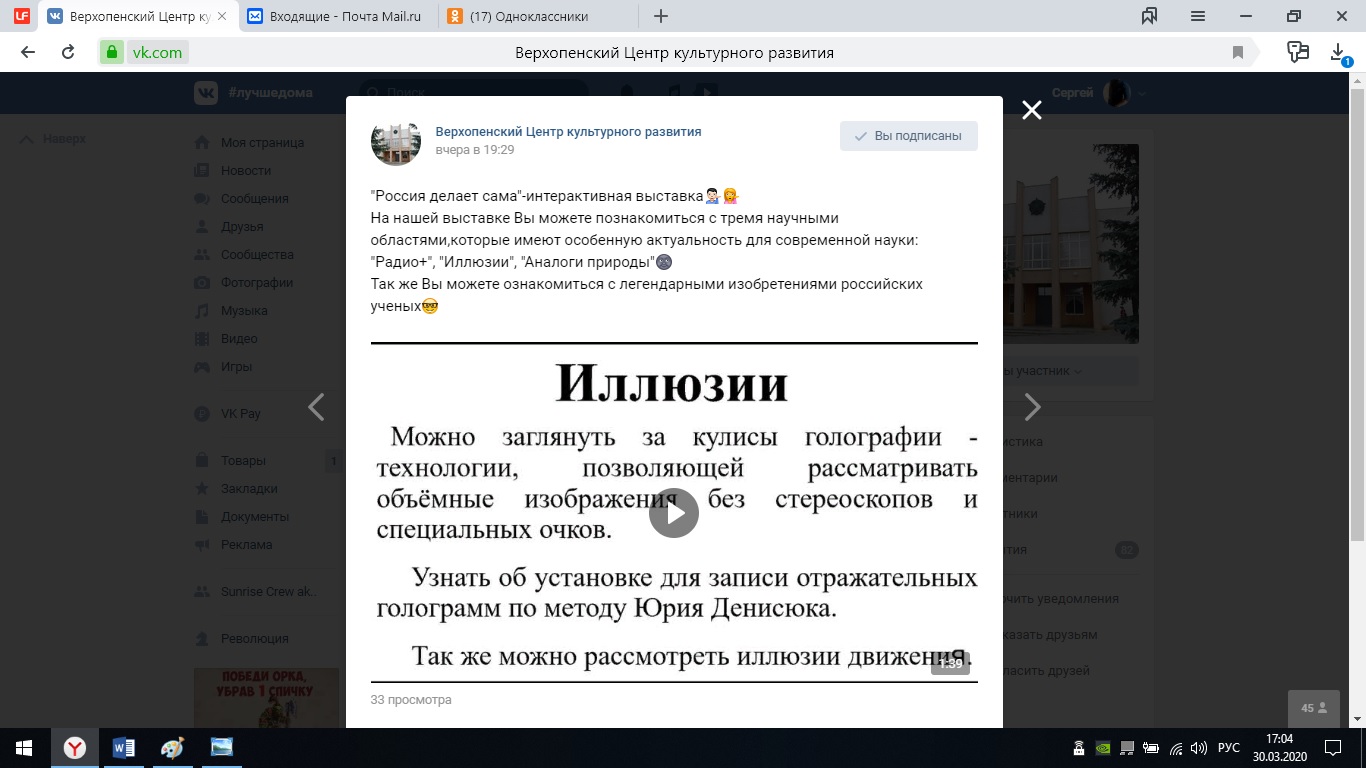Open Microsoft Word from the taskbar

(x=124, y=748)
